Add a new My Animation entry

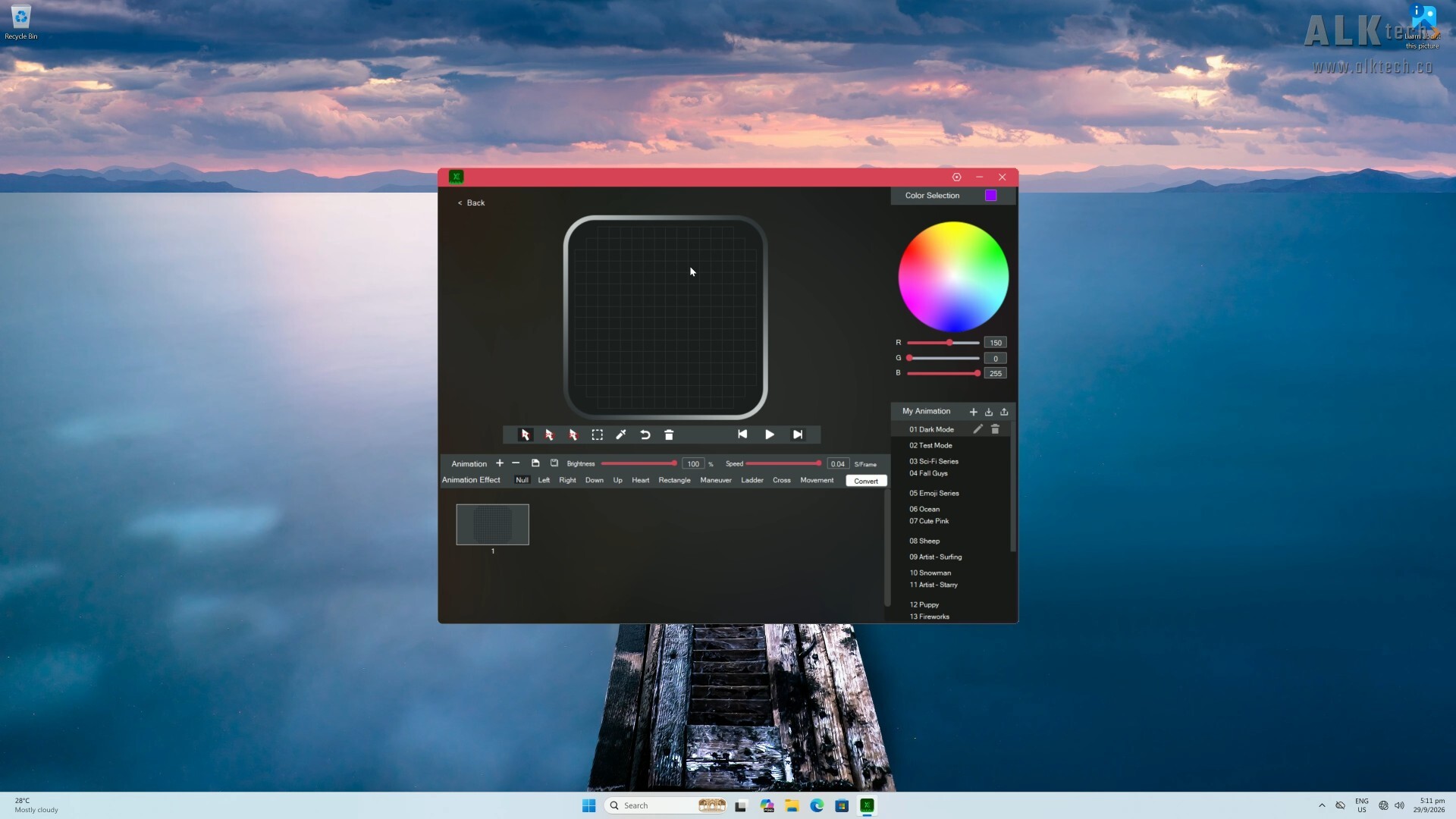click(x=974, y=412)
